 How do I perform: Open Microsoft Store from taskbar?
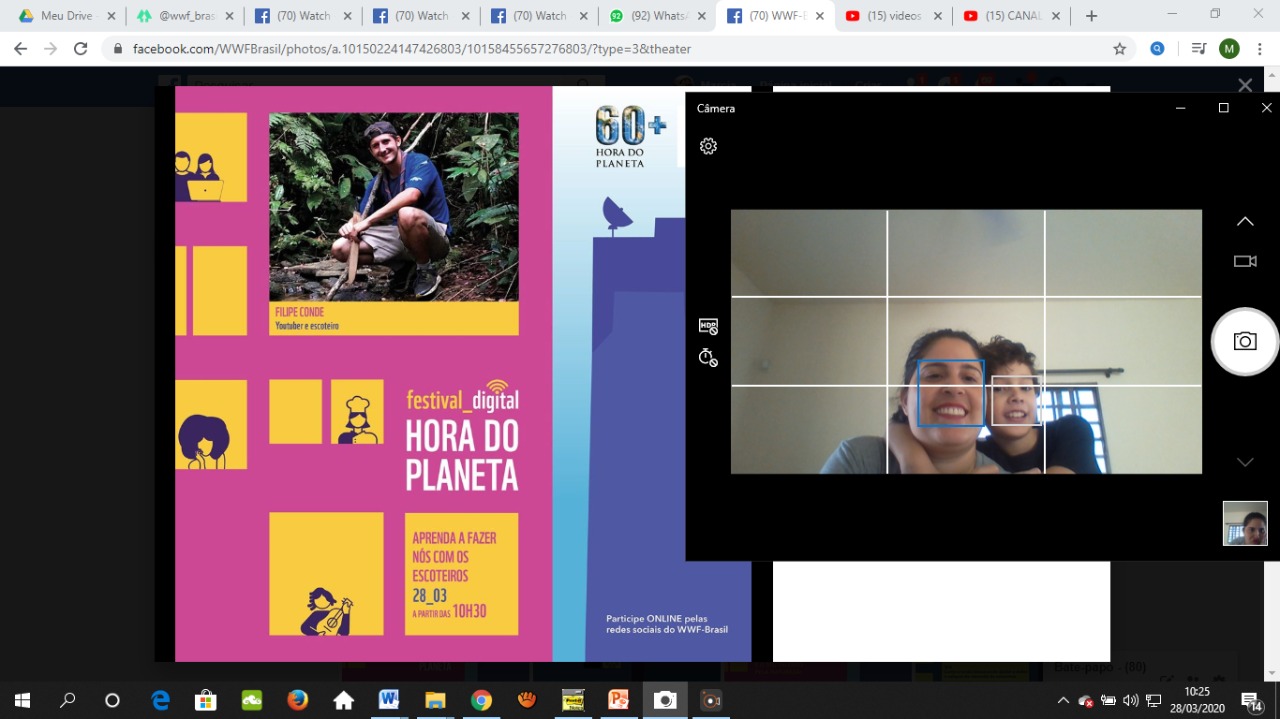coord(206,700)
